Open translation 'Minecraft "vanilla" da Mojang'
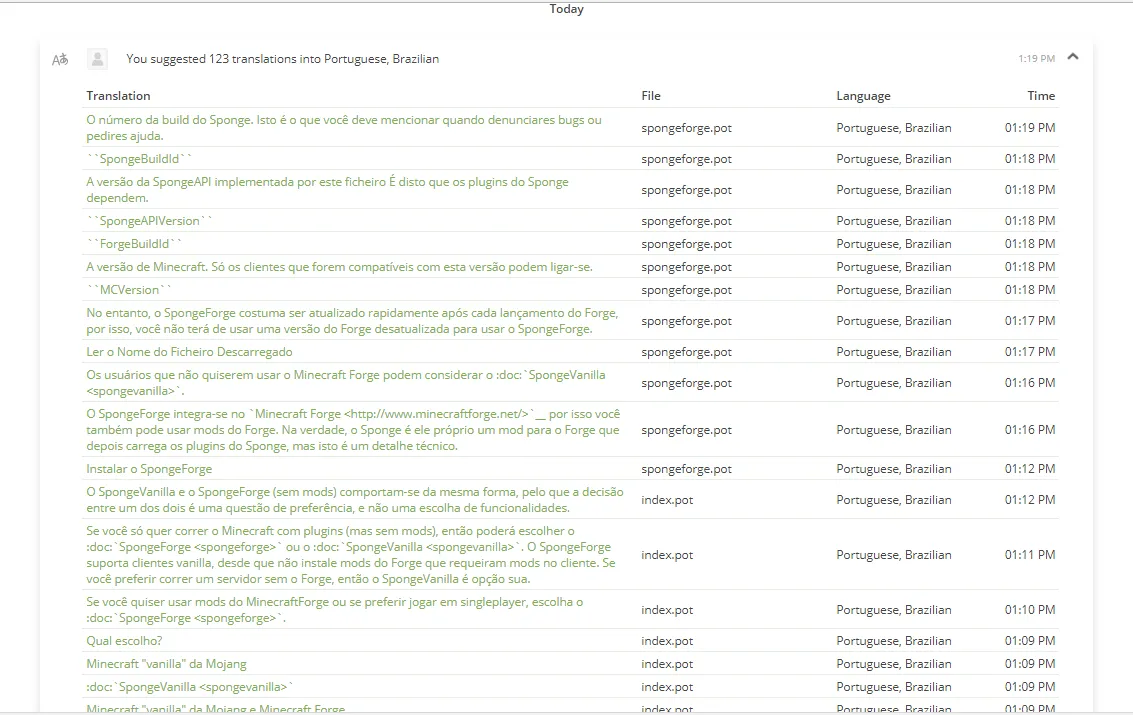 tap(166, 664)
